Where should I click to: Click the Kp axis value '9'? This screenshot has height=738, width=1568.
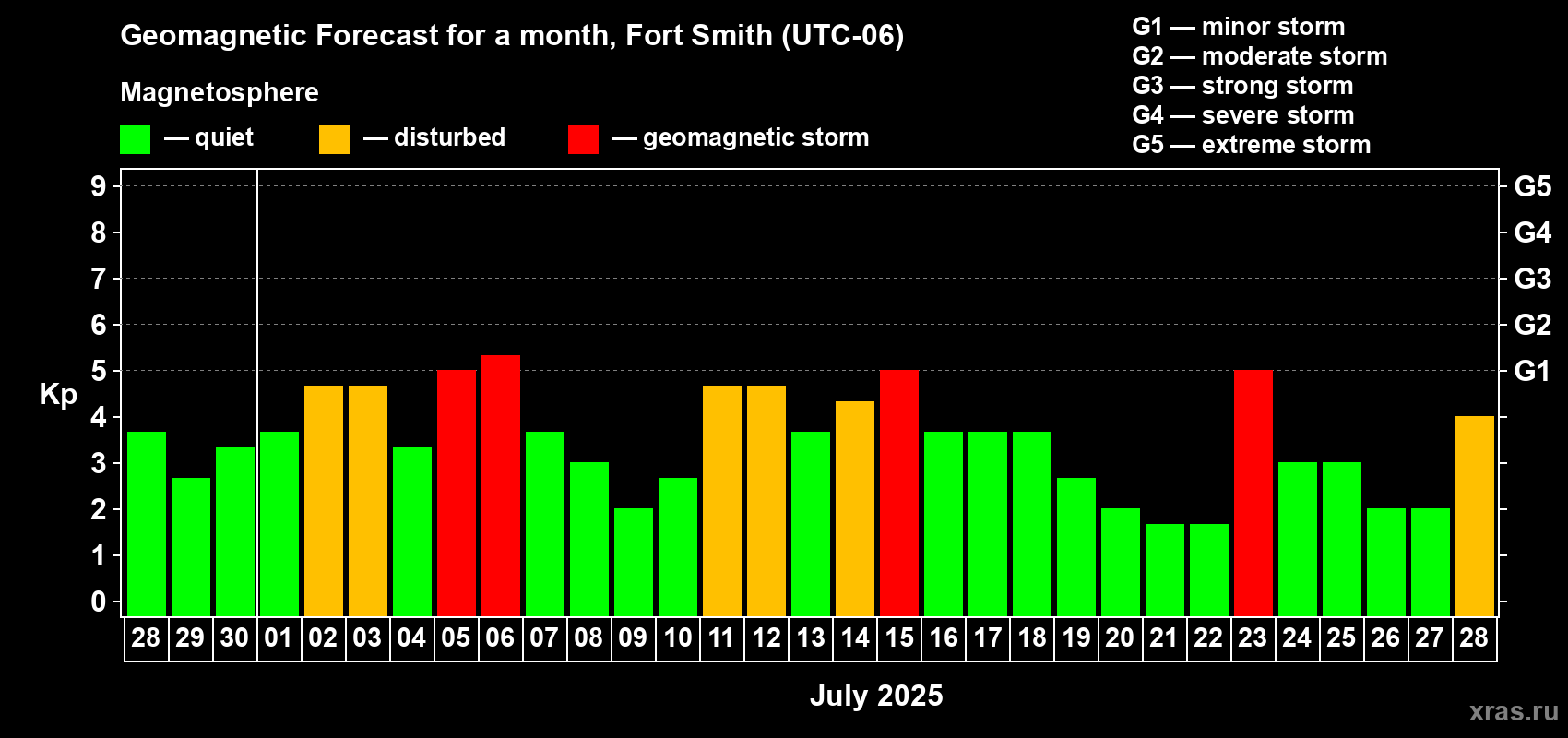[99, 186]
